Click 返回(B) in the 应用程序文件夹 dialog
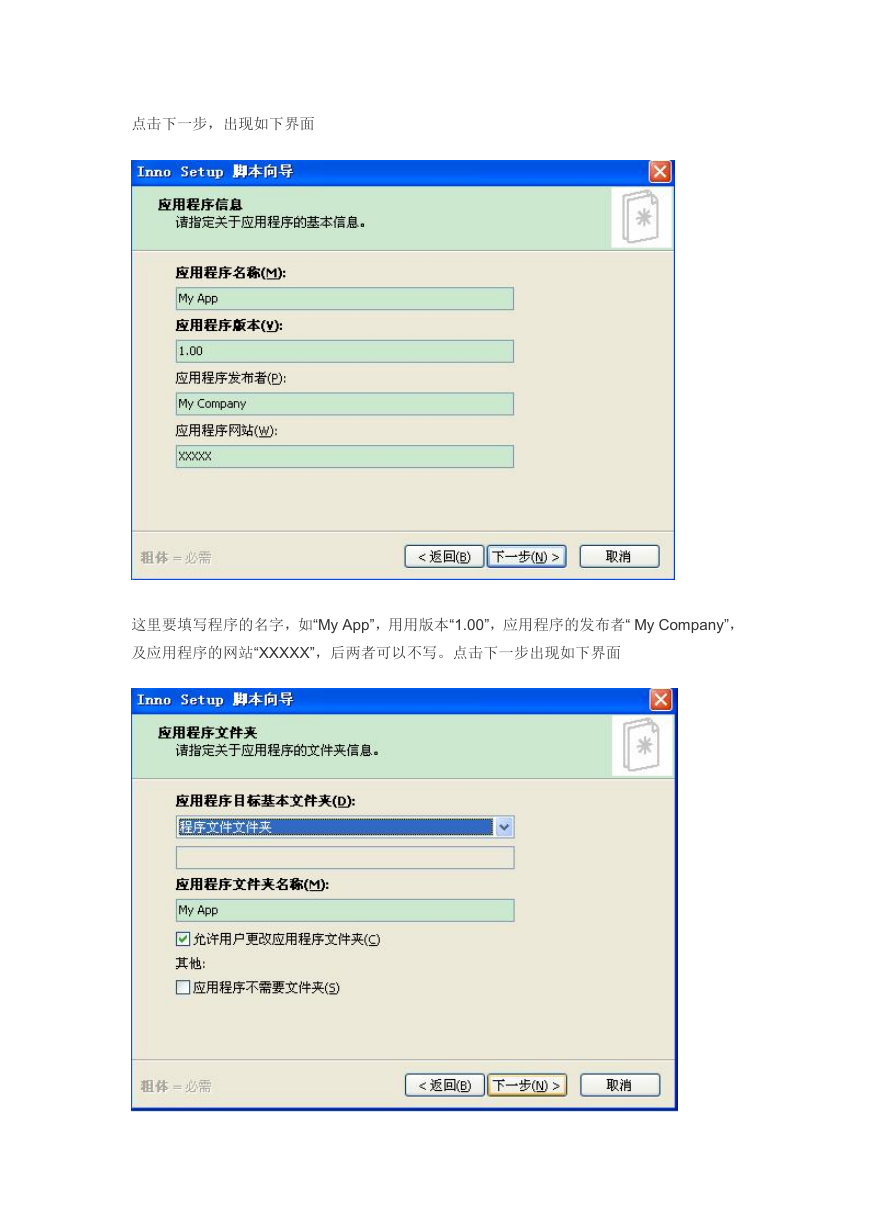Image resolution: width=869 pixels, height=1228 pixels. click(445, 1085)
